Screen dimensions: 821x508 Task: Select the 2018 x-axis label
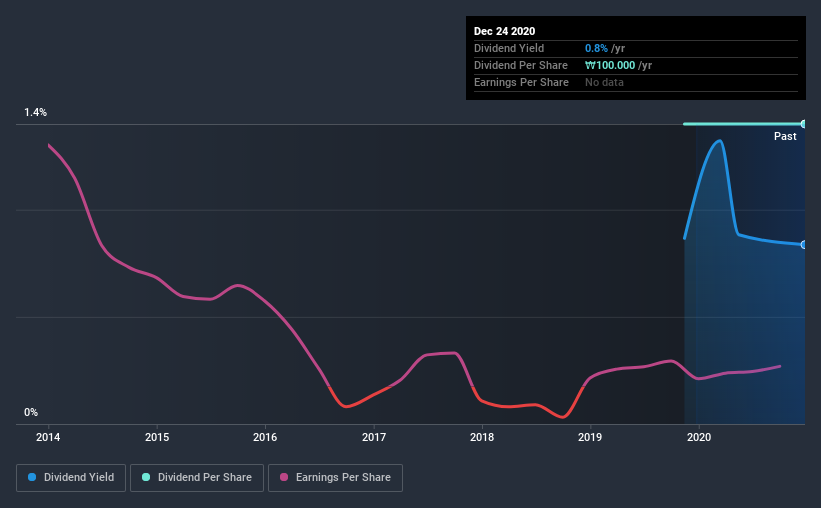point(482,437)
